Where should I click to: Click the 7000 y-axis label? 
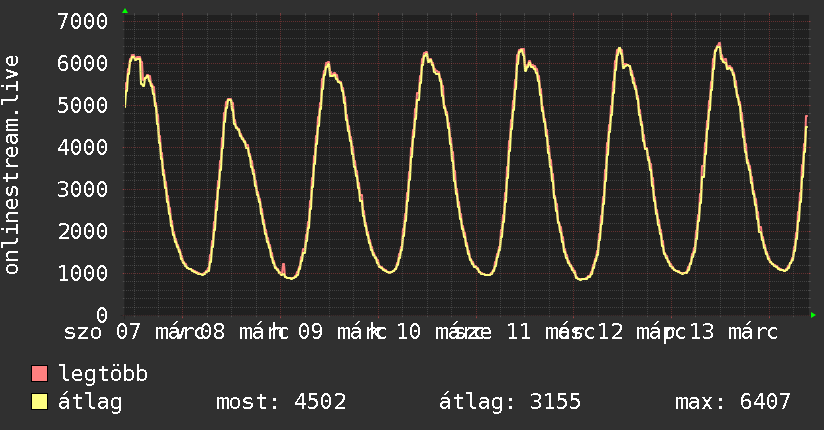coord(83,22)
